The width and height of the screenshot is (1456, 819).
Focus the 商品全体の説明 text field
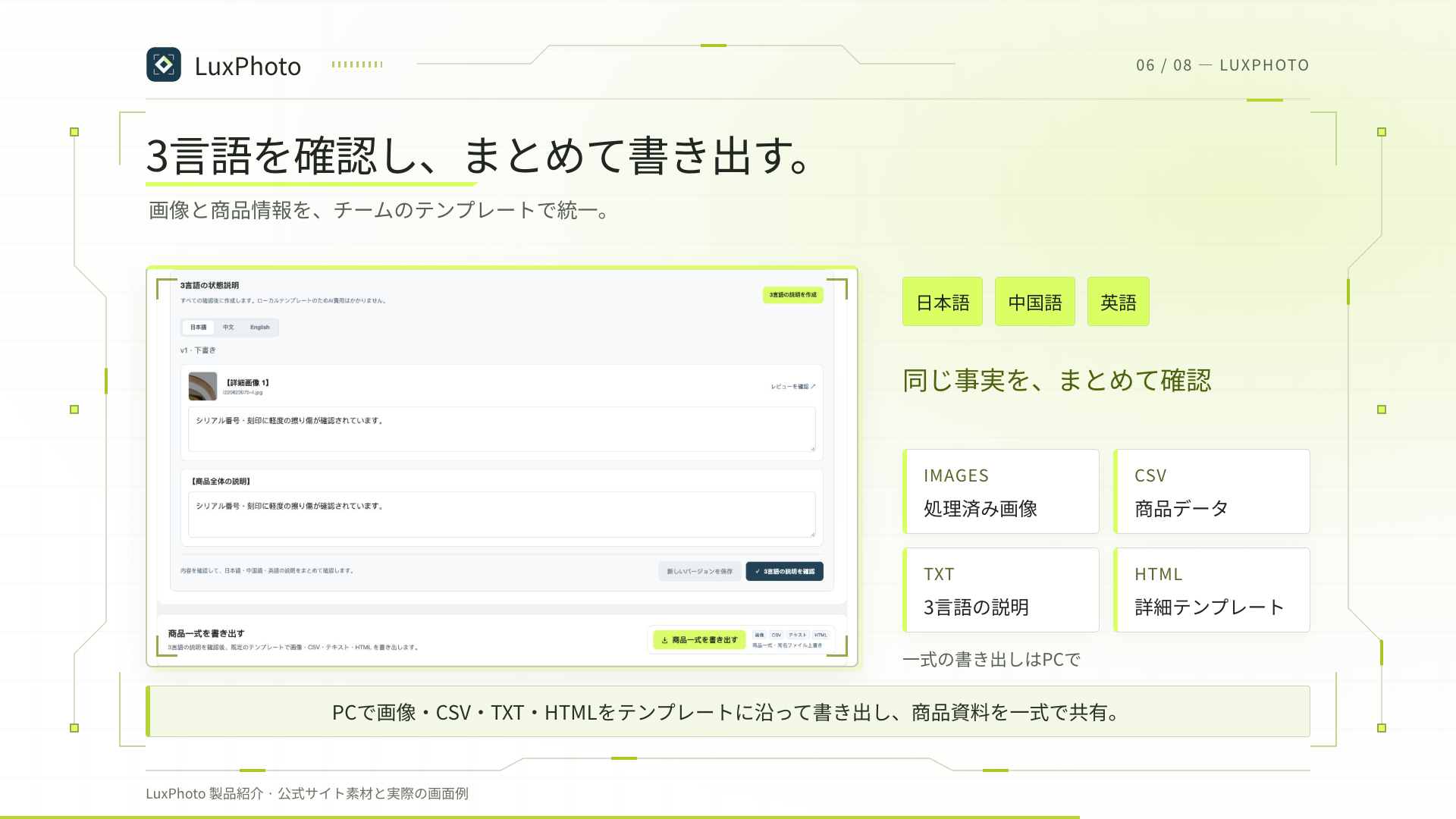[x=501, y=514]
